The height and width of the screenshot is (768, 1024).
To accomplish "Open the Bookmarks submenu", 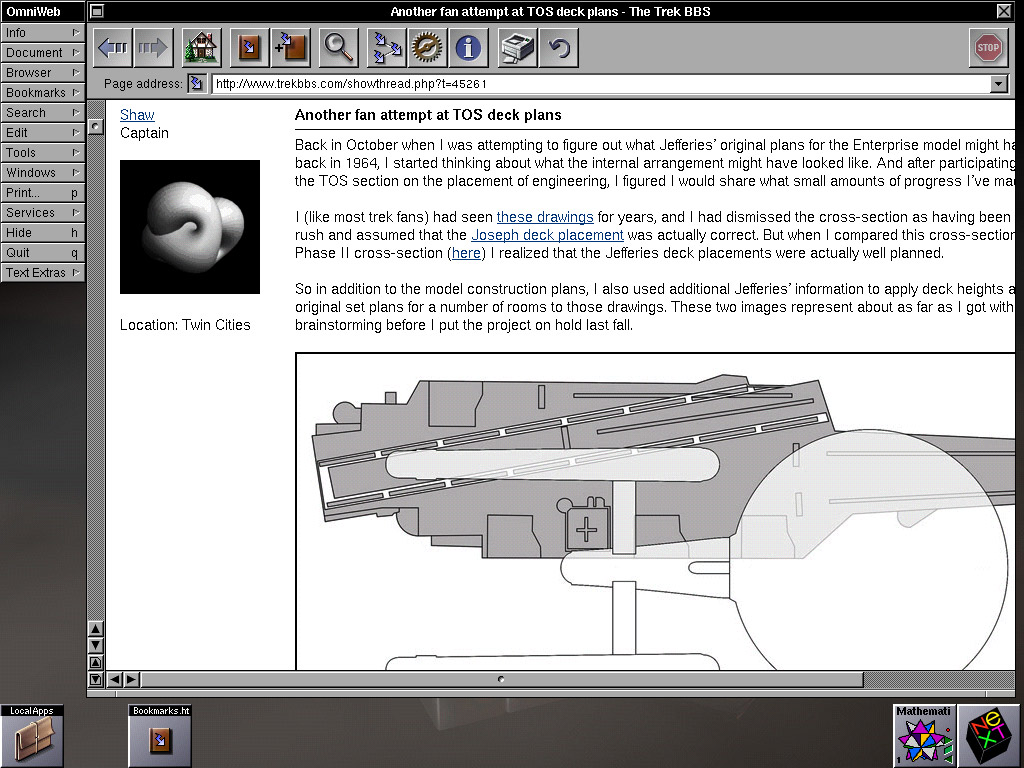I will point(42,93).
